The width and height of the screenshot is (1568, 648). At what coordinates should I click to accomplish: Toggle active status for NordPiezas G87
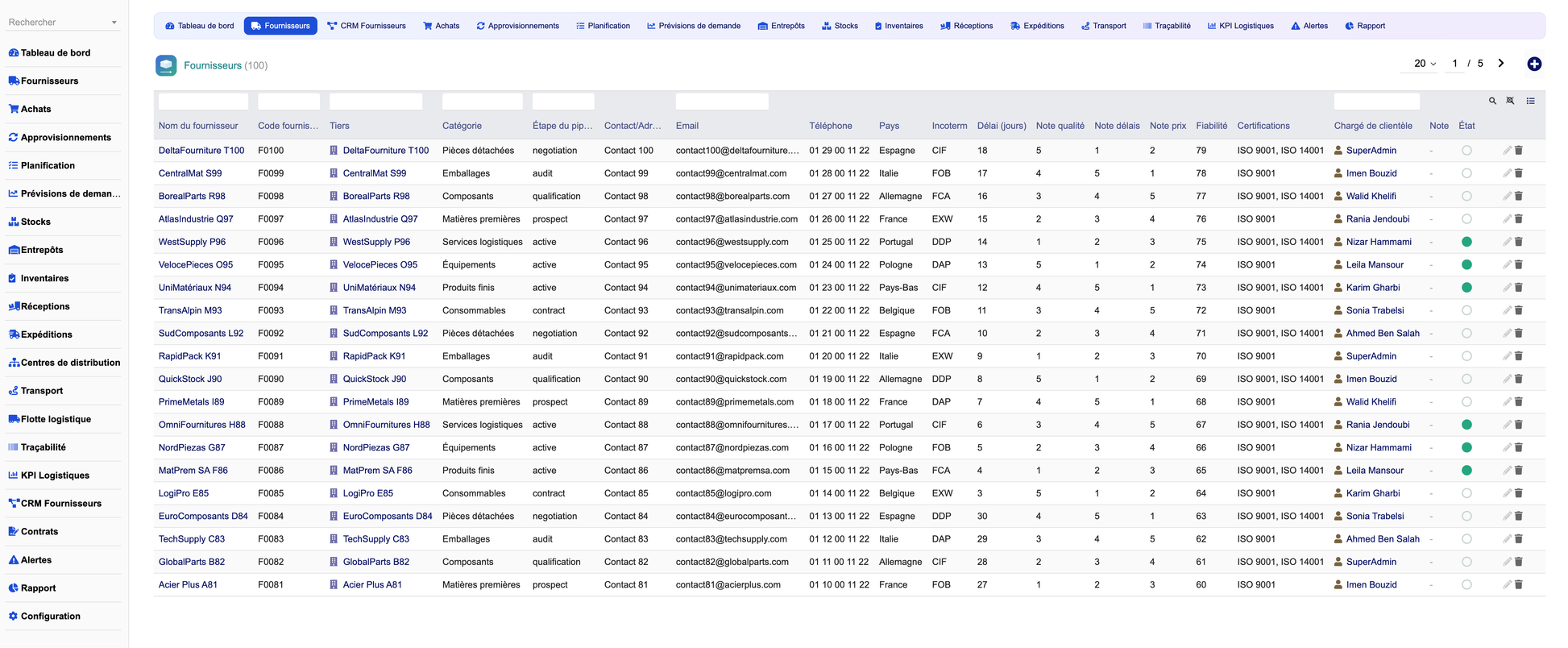1466,447
